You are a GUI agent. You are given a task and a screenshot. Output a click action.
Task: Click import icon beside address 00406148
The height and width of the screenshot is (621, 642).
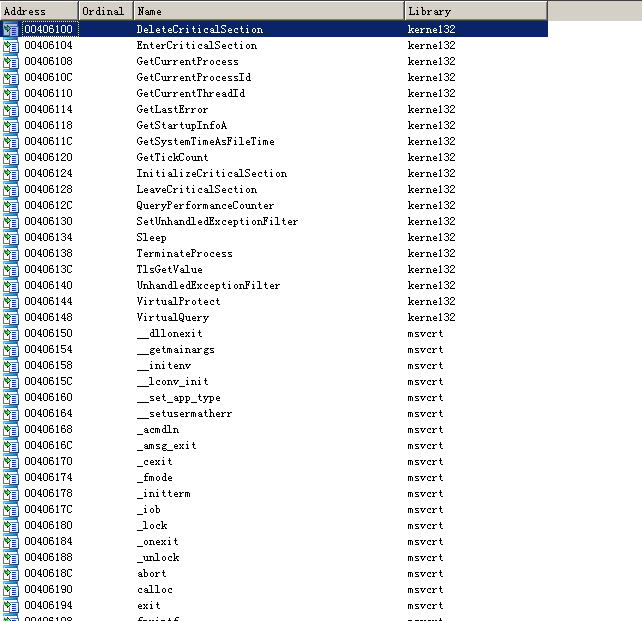(11, 318)
